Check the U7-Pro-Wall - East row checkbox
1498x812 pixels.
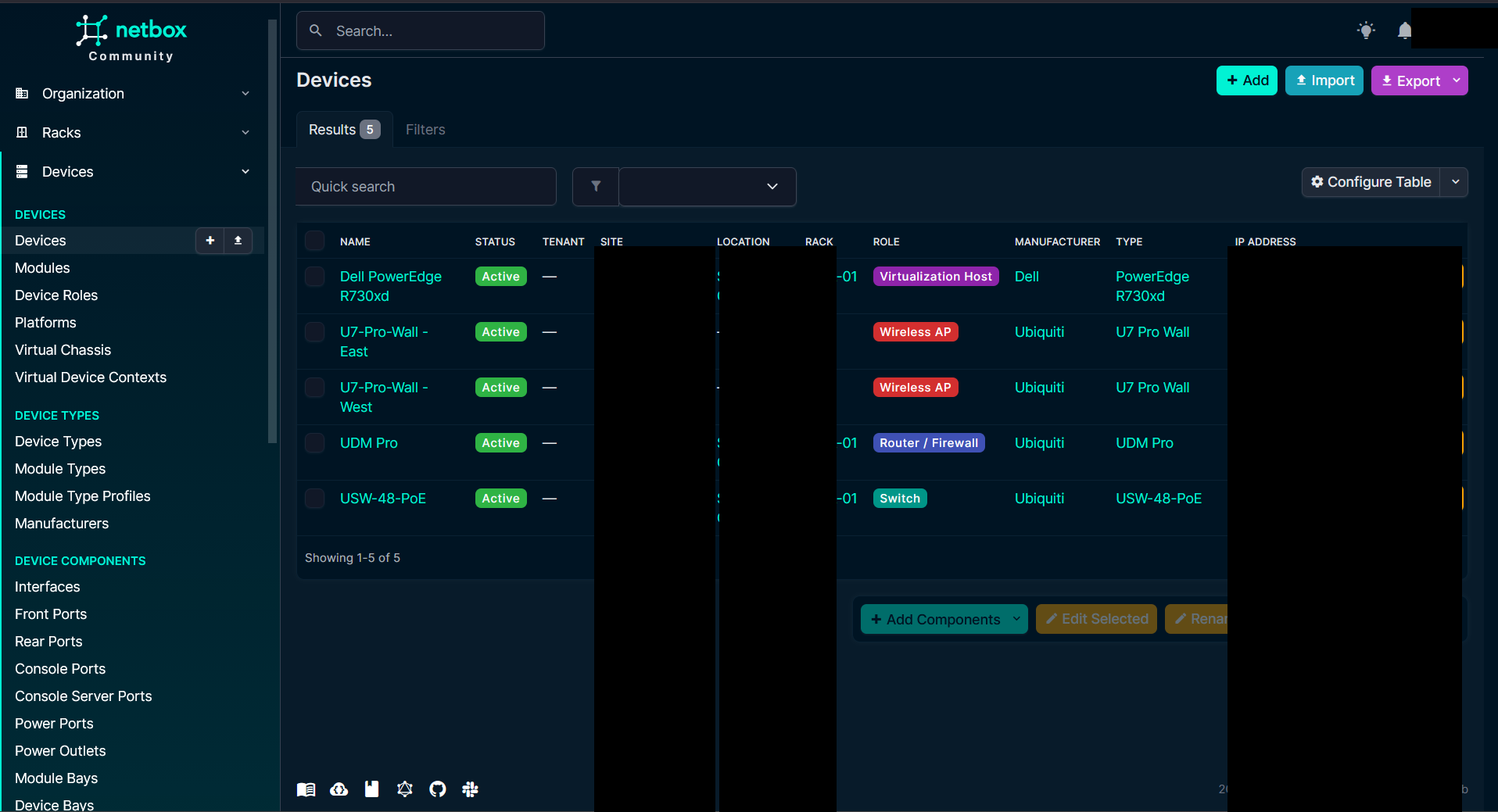click(314, 331)
